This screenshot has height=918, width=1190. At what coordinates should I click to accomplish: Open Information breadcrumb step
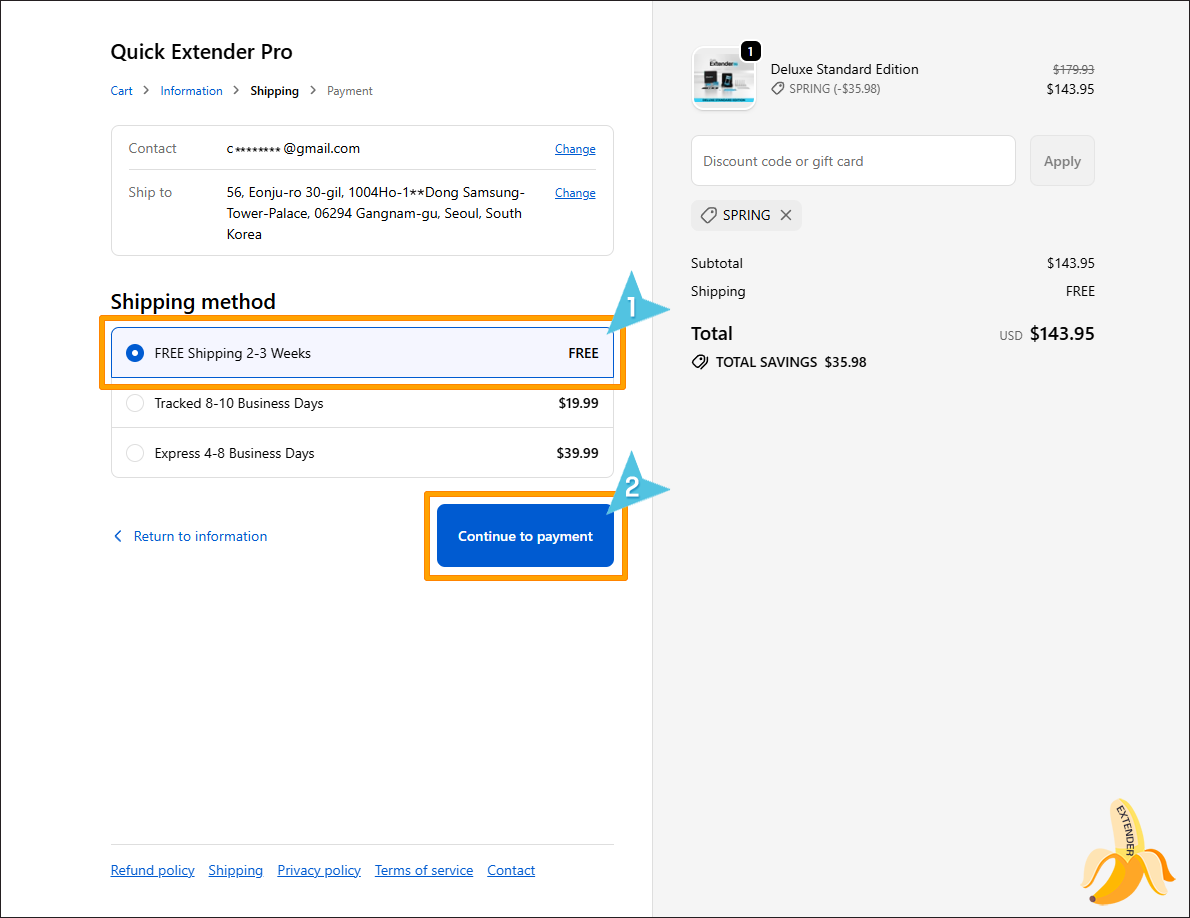[191, 91]
